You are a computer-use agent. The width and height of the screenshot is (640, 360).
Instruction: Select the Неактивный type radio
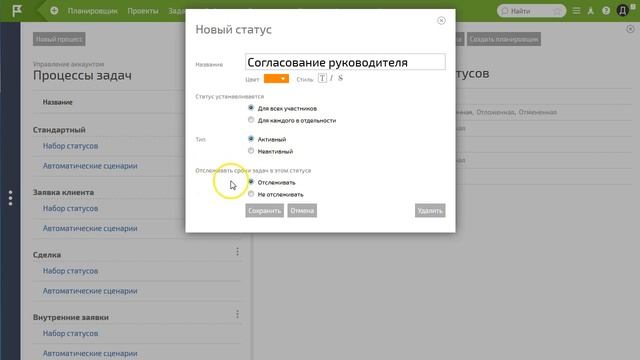click(x=251, y=151)
